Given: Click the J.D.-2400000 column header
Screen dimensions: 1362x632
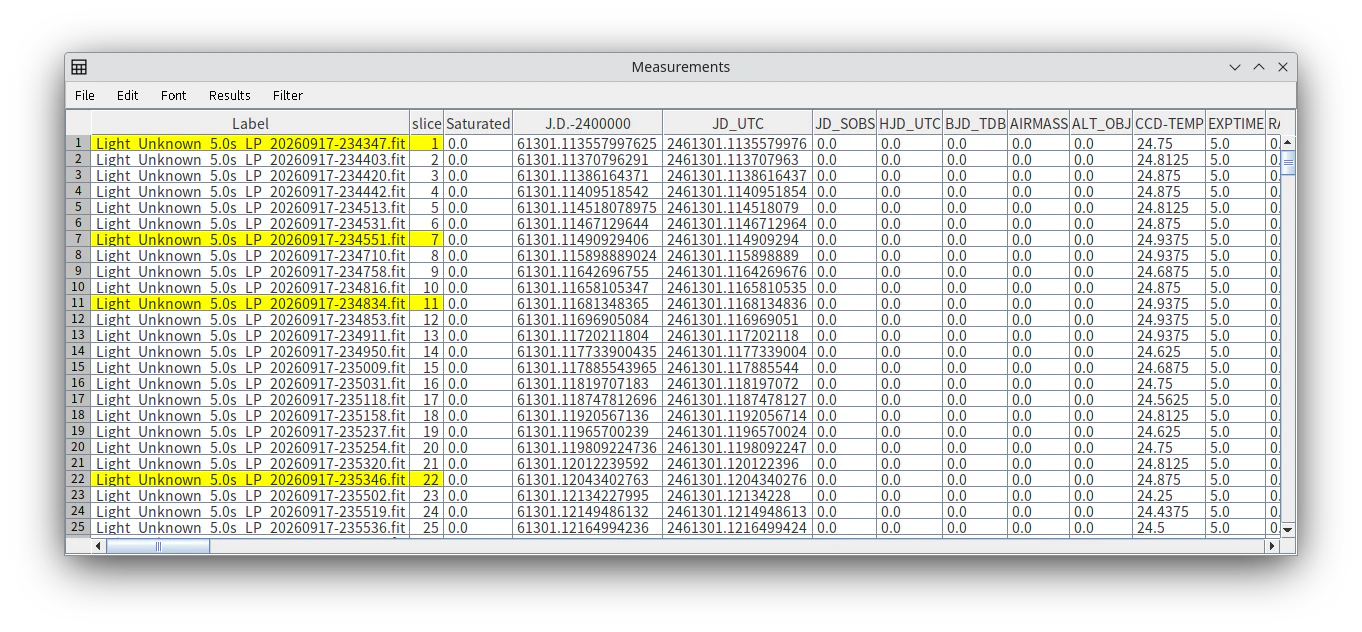Looking at the screenshot, I should 588,124.
